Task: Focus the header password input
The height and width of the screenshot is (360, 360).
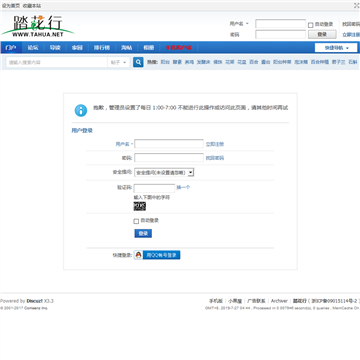Action: tap(281, 34)
